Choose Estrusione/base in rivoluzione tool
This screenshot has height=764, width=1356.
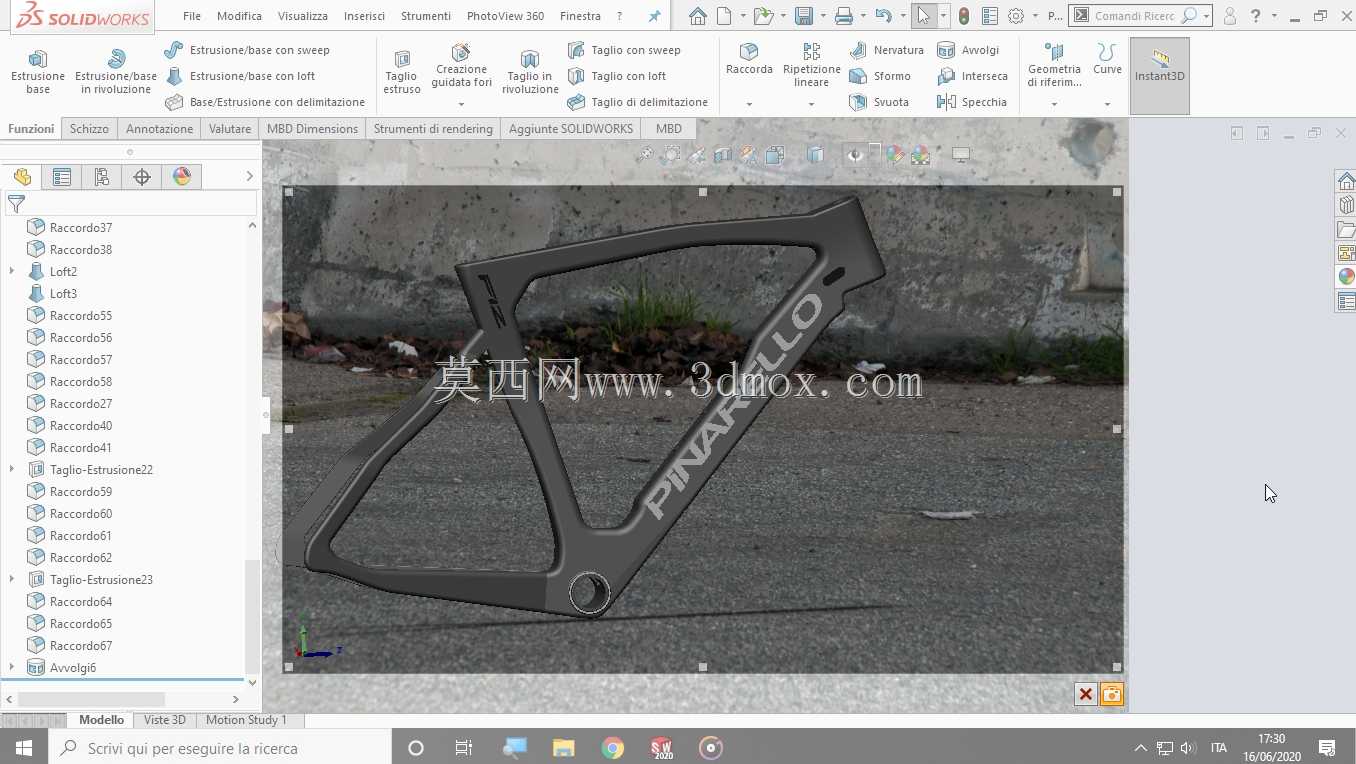click(116, 72)
